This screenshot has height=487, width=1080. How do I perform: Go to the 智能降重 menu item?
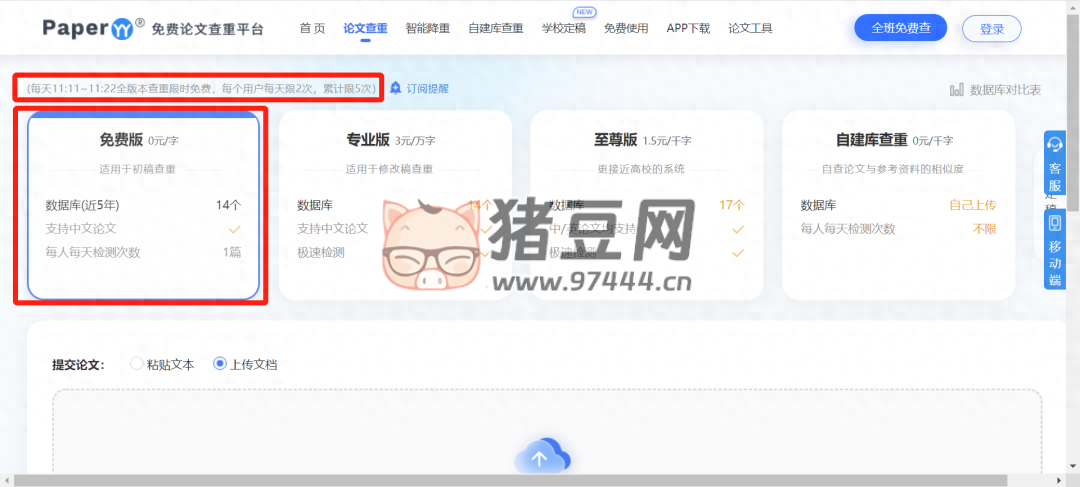[427, 28]
